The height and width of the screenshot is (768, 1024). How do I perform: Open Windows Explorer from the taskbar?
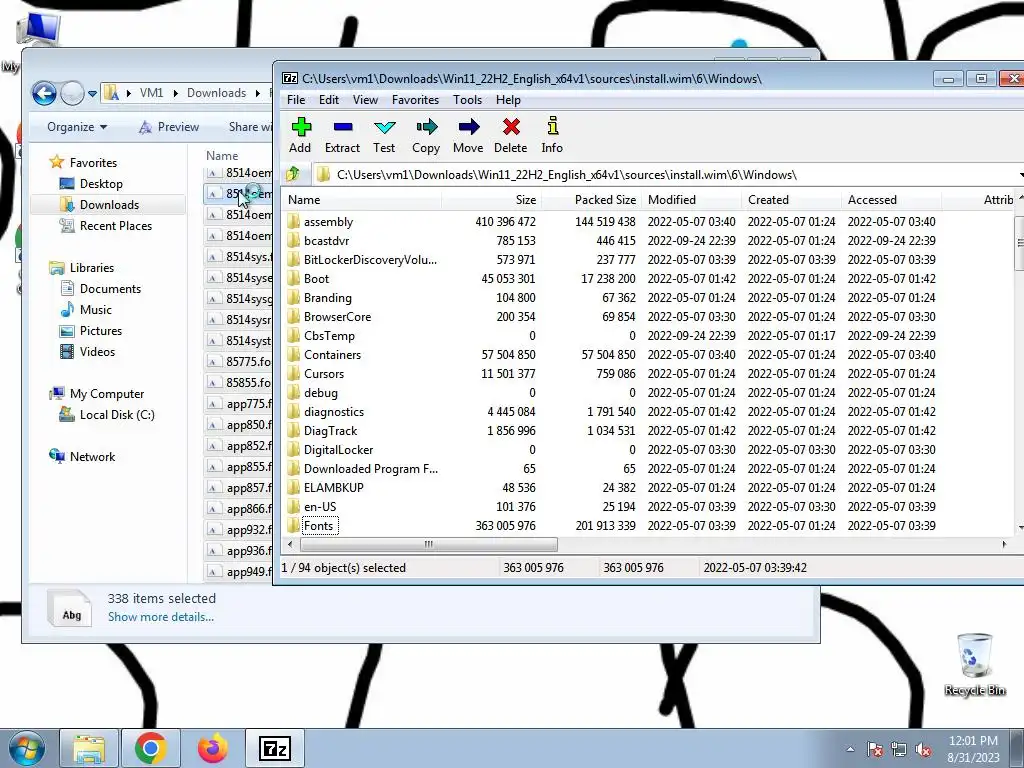(89, 748)
